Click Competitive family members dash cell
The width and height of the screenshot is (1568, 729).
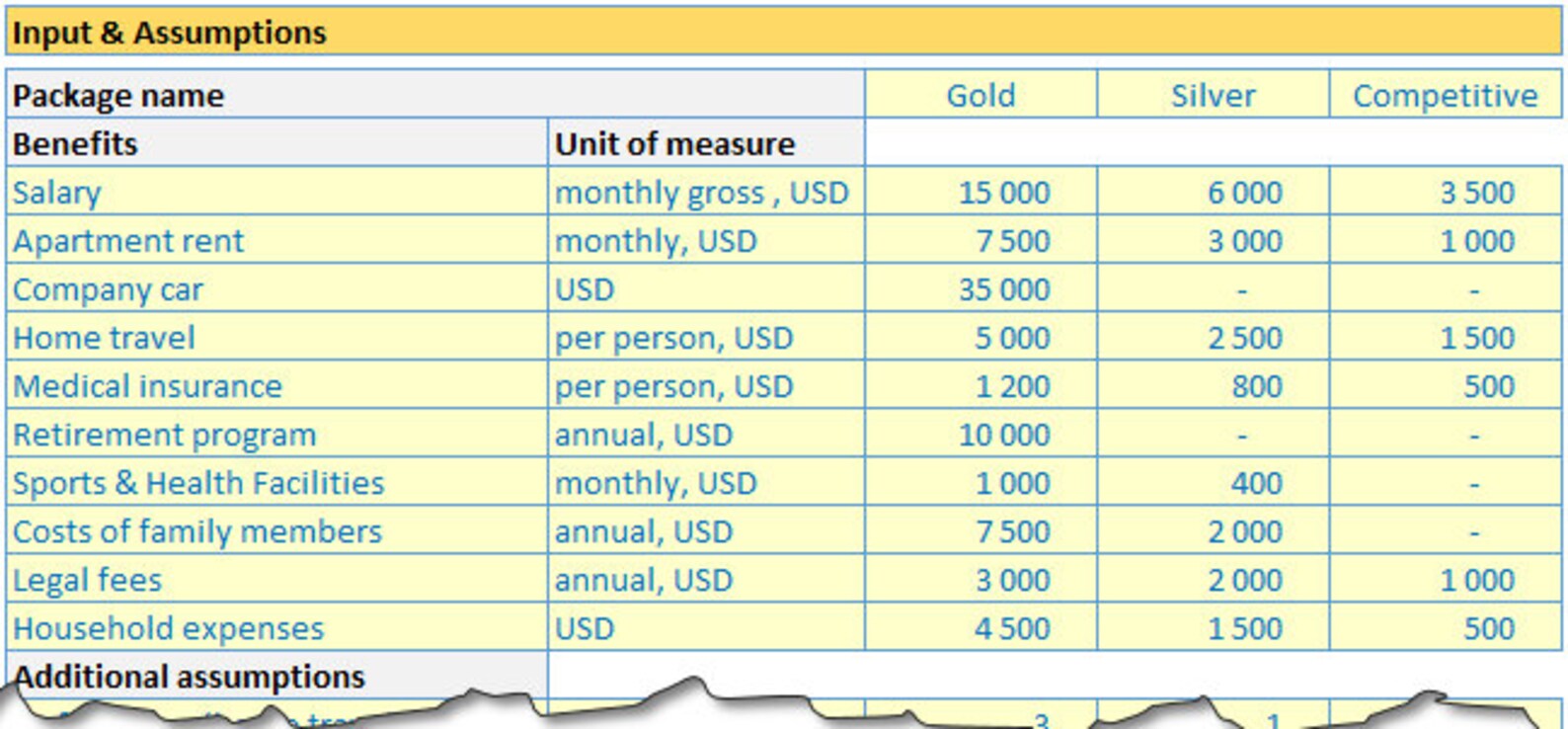(1446, 530)
